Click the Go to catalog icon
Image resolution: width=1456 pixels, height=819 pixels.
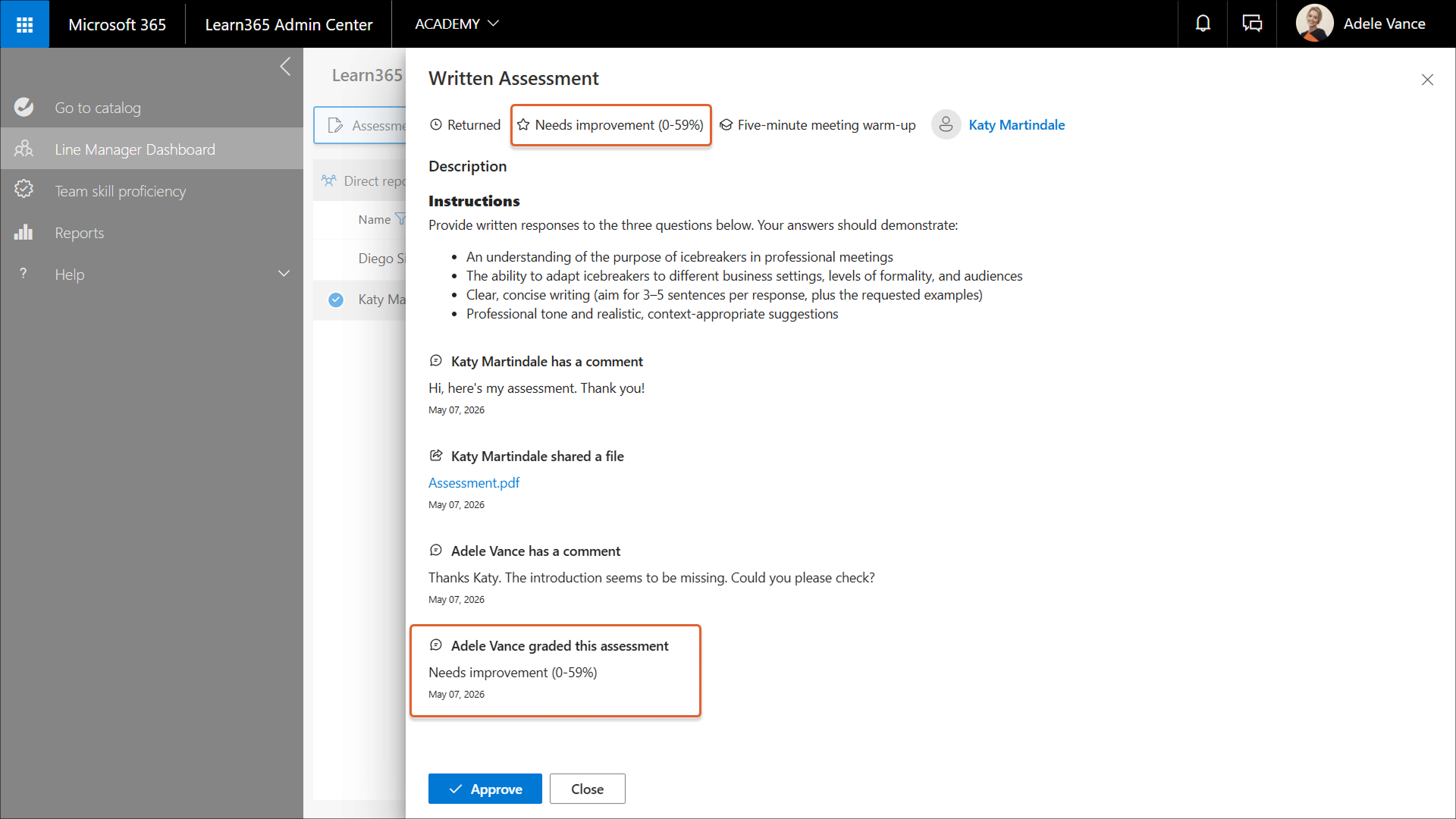tap(24, 107)
